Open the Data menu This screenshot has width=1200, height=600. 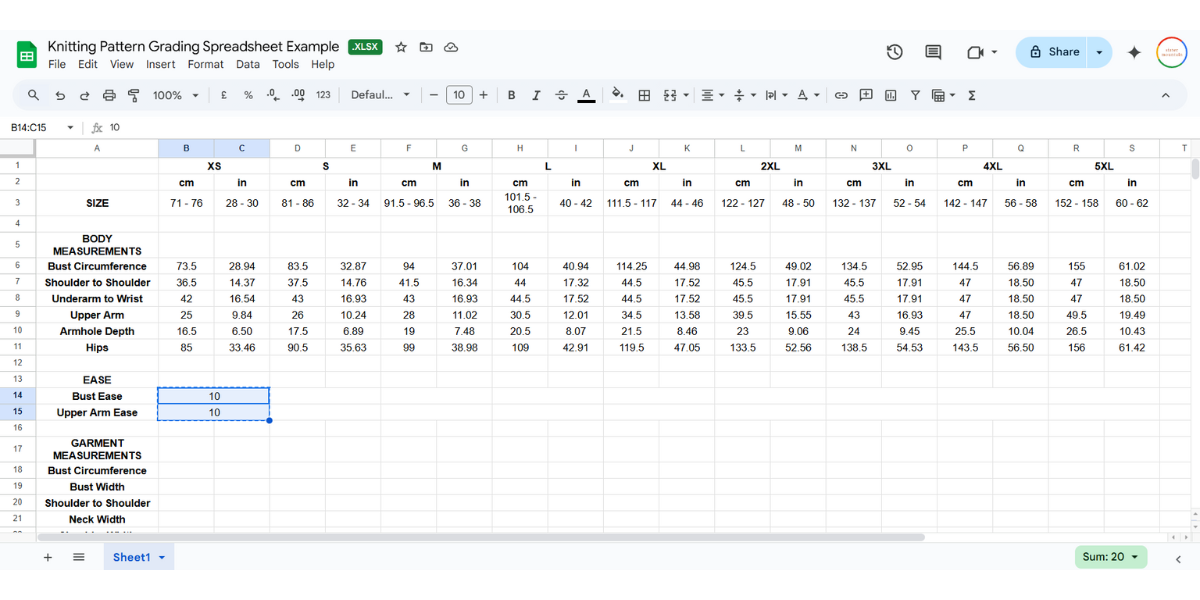pos(248,64)
